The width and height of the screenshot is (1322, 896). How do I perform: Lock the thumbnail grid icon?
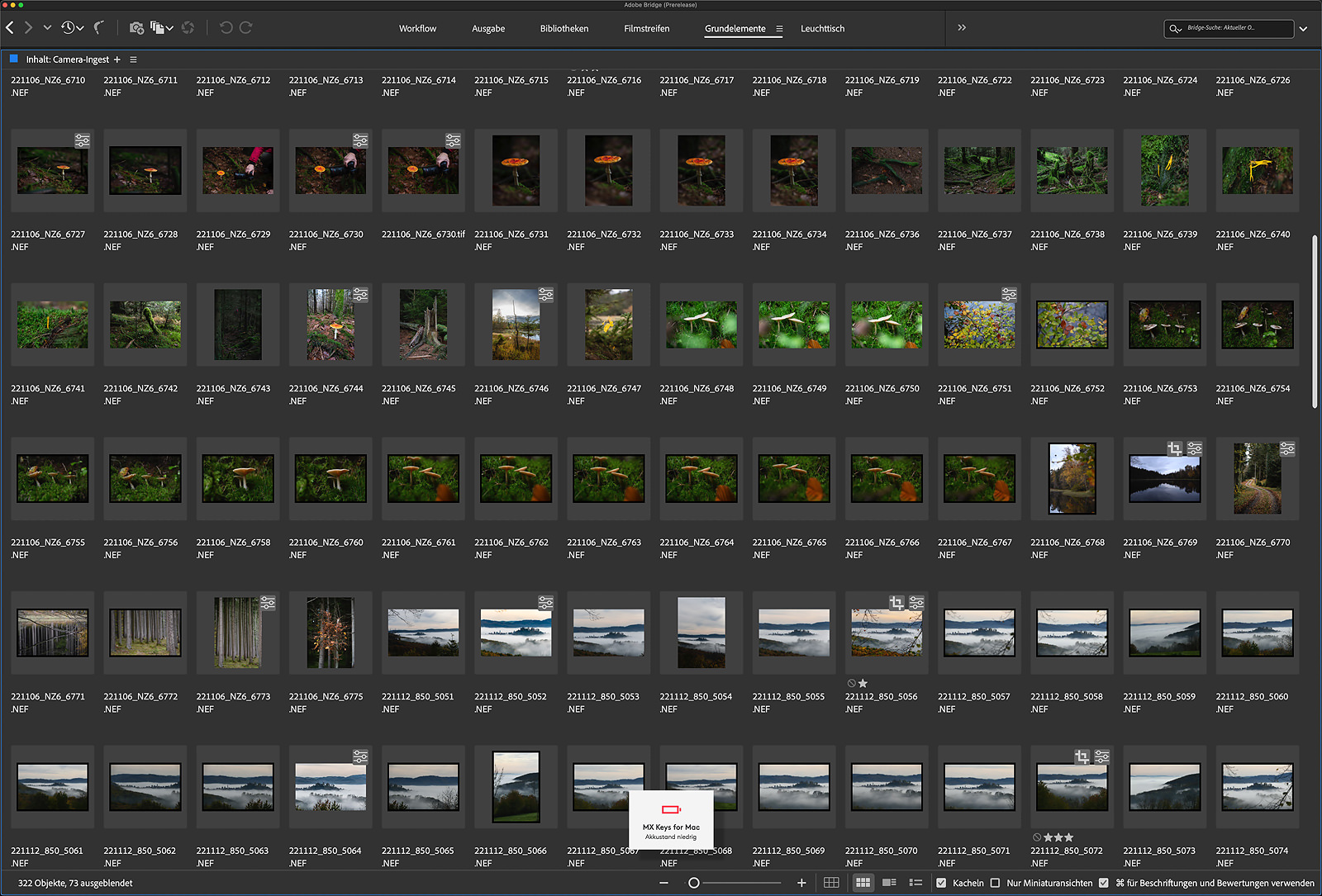pos(831,883)
